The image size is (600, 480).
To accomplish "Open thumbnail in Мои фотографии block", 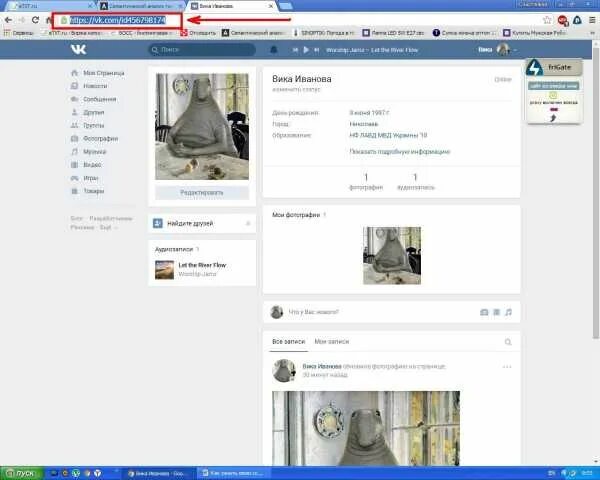I will [392, 256].
